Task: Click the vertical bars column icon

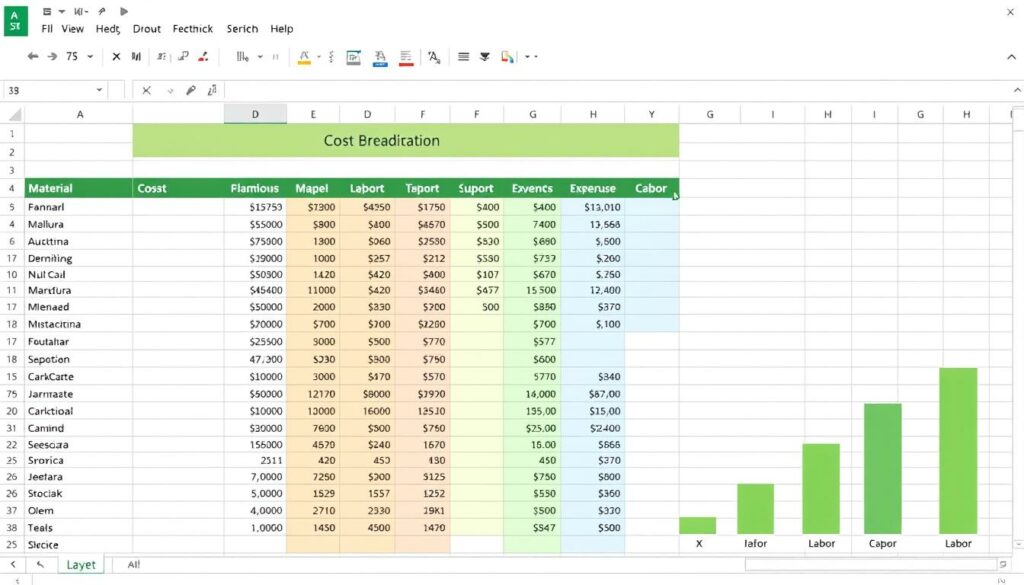Action: point(242,57)
